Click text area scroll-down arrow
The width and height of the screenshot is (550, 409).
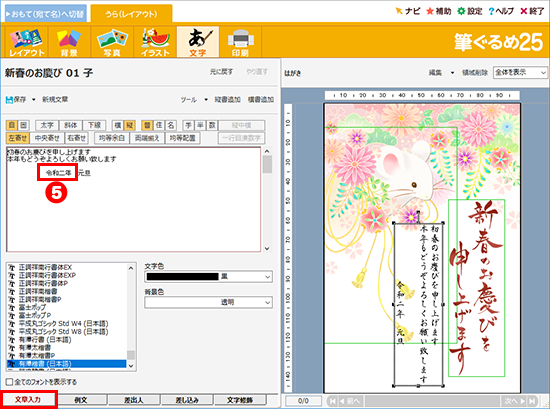pyautogui.click(x=267, y=248)
